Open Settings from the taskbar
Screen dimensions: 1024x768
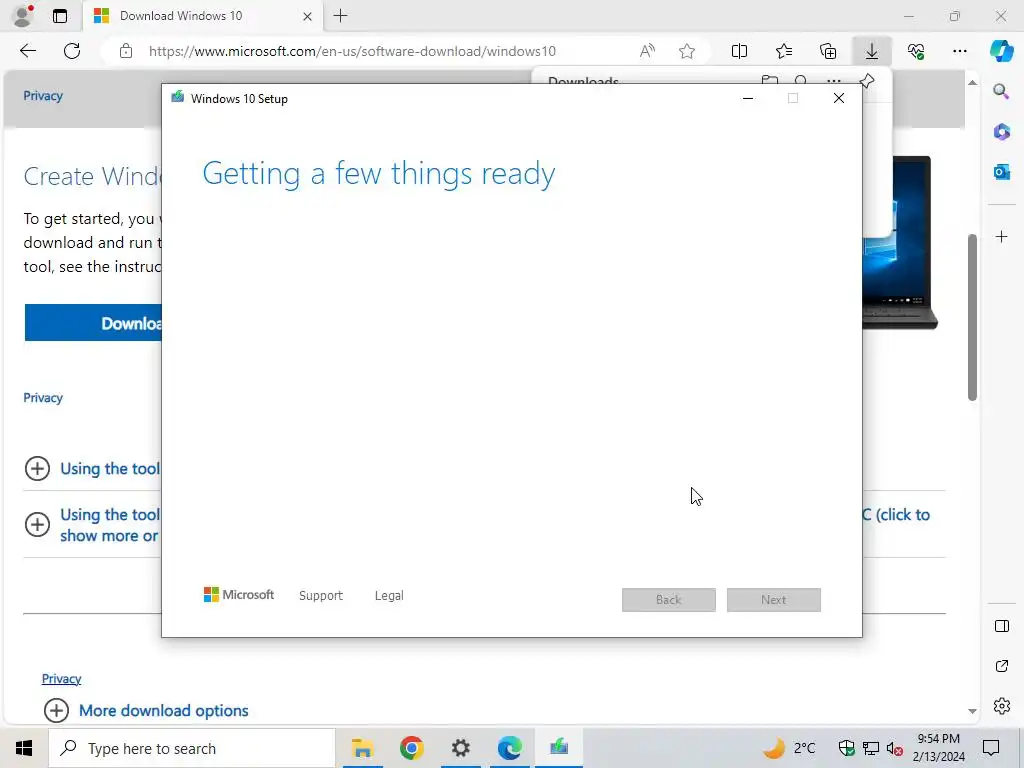[460, 748]
